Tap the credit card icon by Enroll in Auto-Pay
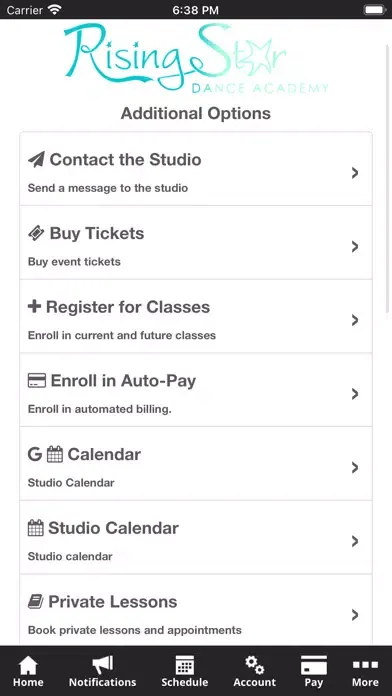This screenshot has height=696, width=392. coord(37,380)
